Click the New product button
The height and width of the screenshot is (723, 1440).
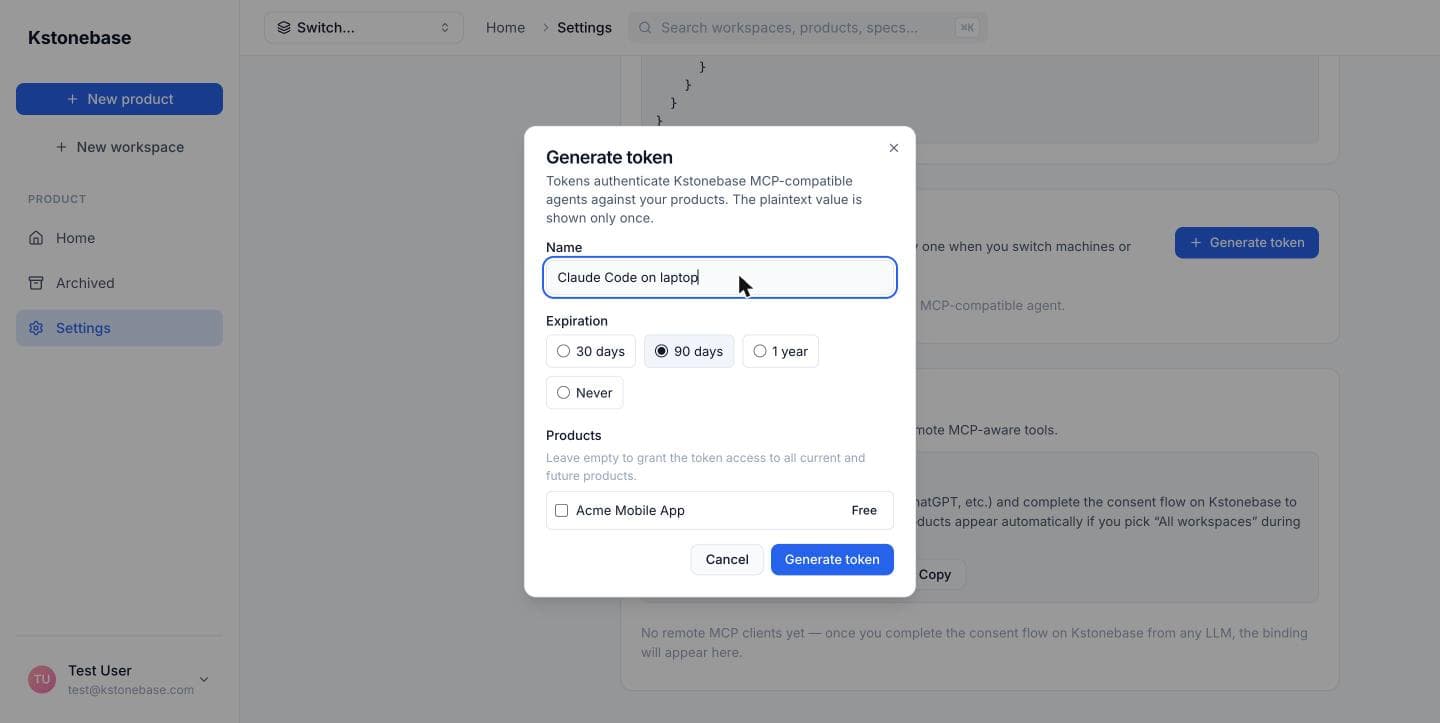(x=119, y=99)
